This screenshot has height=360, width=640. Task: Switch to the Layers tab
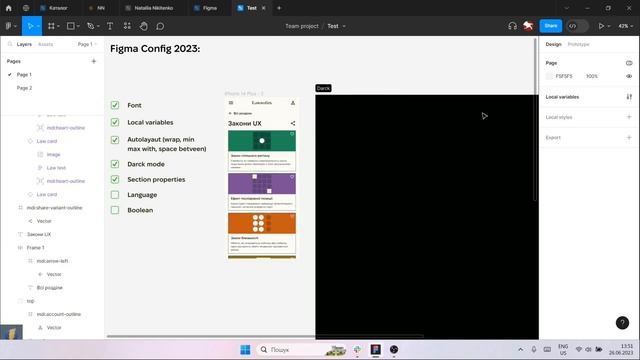pos(24,44)
